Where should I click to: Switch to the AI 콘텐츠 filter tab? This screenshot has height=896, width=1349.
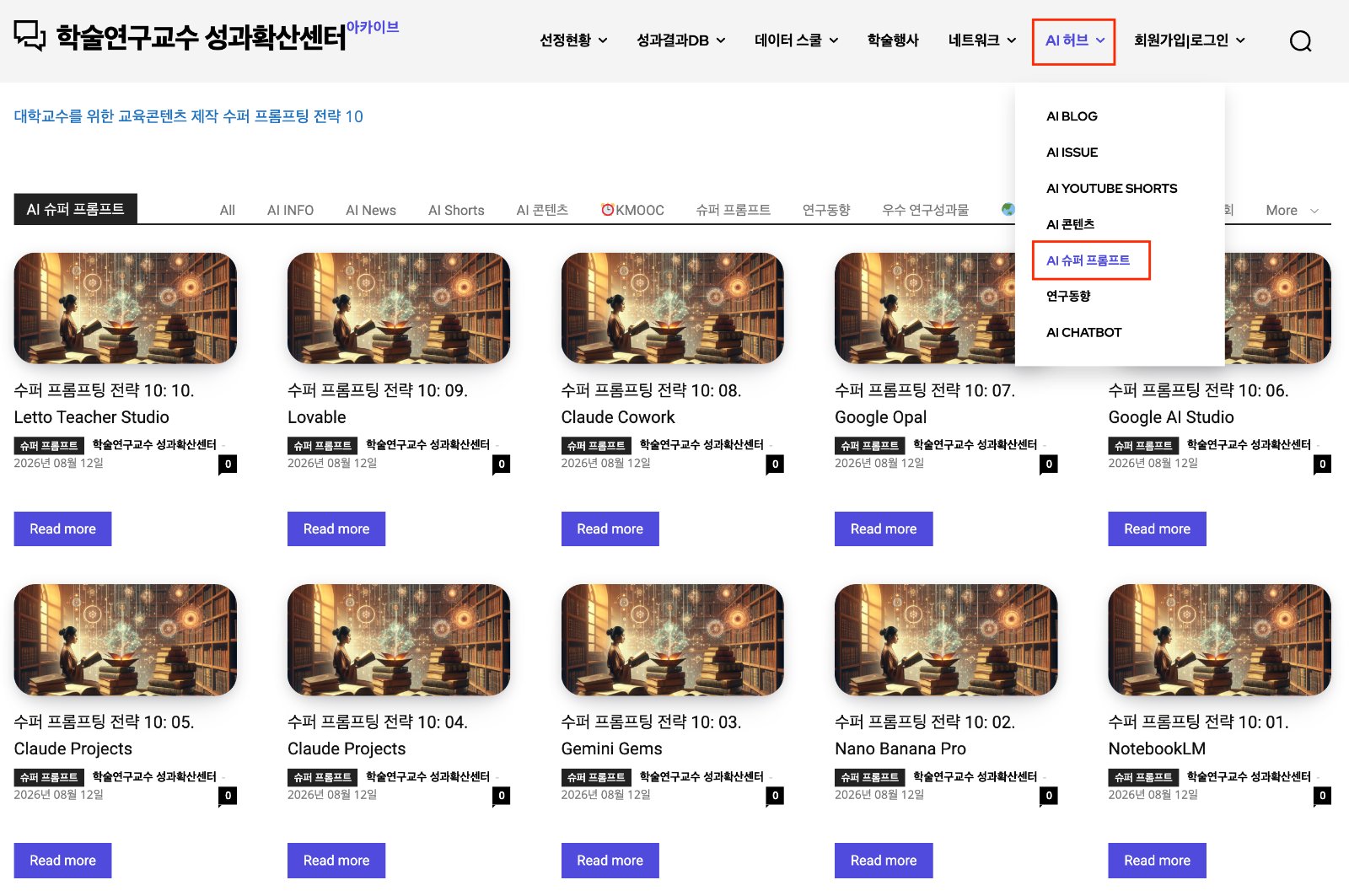pos(542,211)
